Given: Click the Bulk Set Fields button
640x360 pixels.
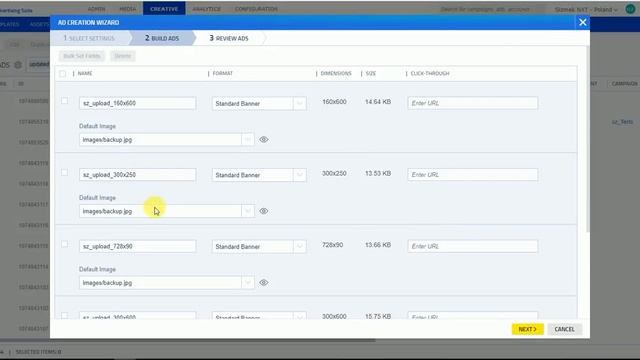Looking at the screenshot, I should [82, 56].
